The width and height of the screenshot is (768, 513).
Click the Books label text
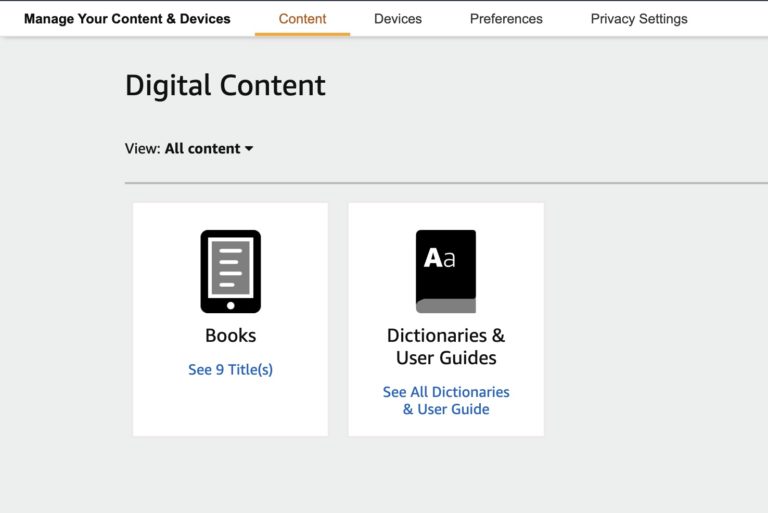click(230, 336)
